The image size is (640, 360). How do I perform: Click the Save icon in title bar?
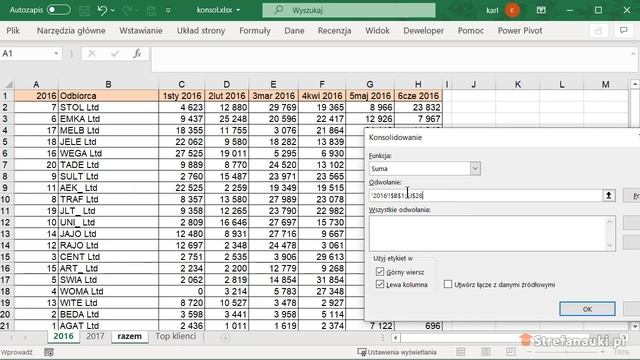(84, 10)
